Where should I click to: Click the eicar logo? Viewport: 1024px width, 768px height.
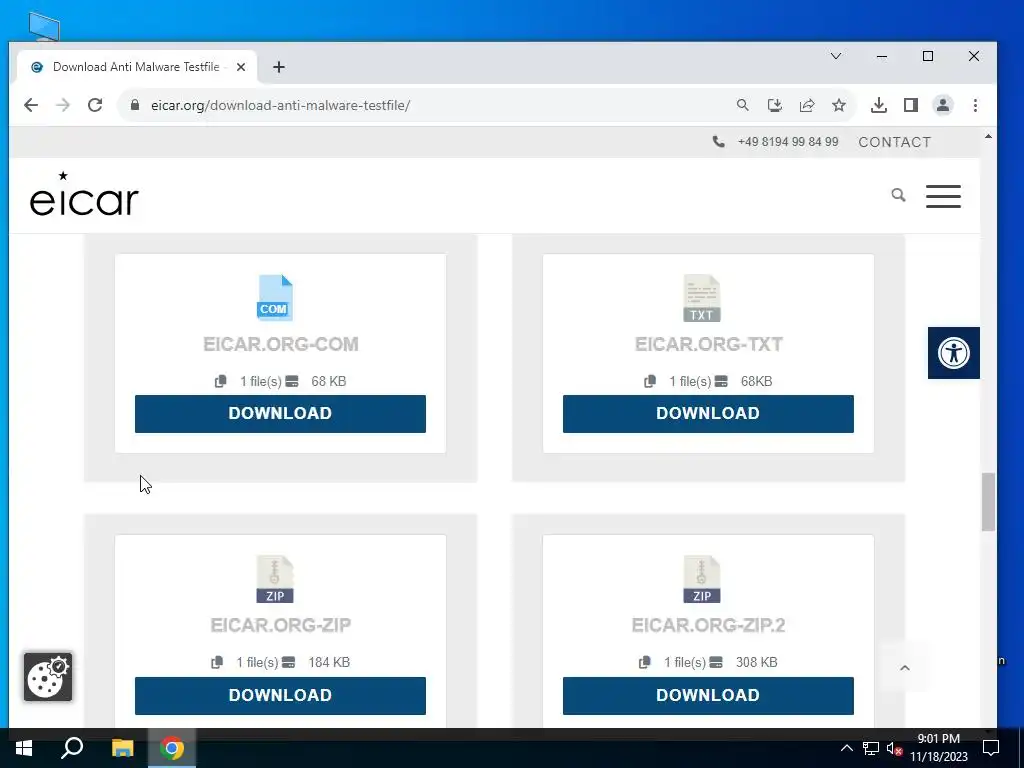84,194
